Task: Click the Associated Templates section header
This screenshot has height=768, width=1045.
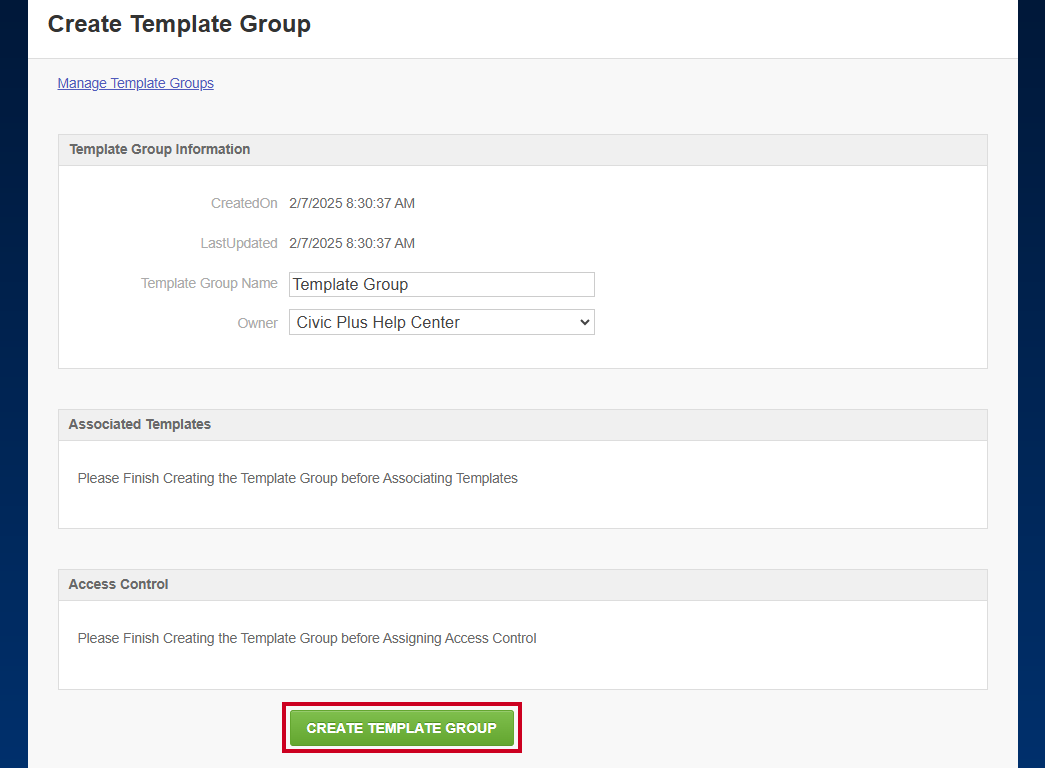Action: 522,425
